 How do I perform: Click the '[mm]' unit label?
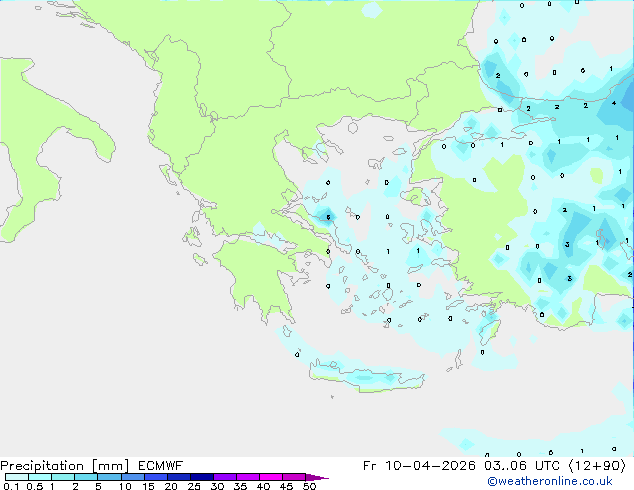(x=110, y=466)
